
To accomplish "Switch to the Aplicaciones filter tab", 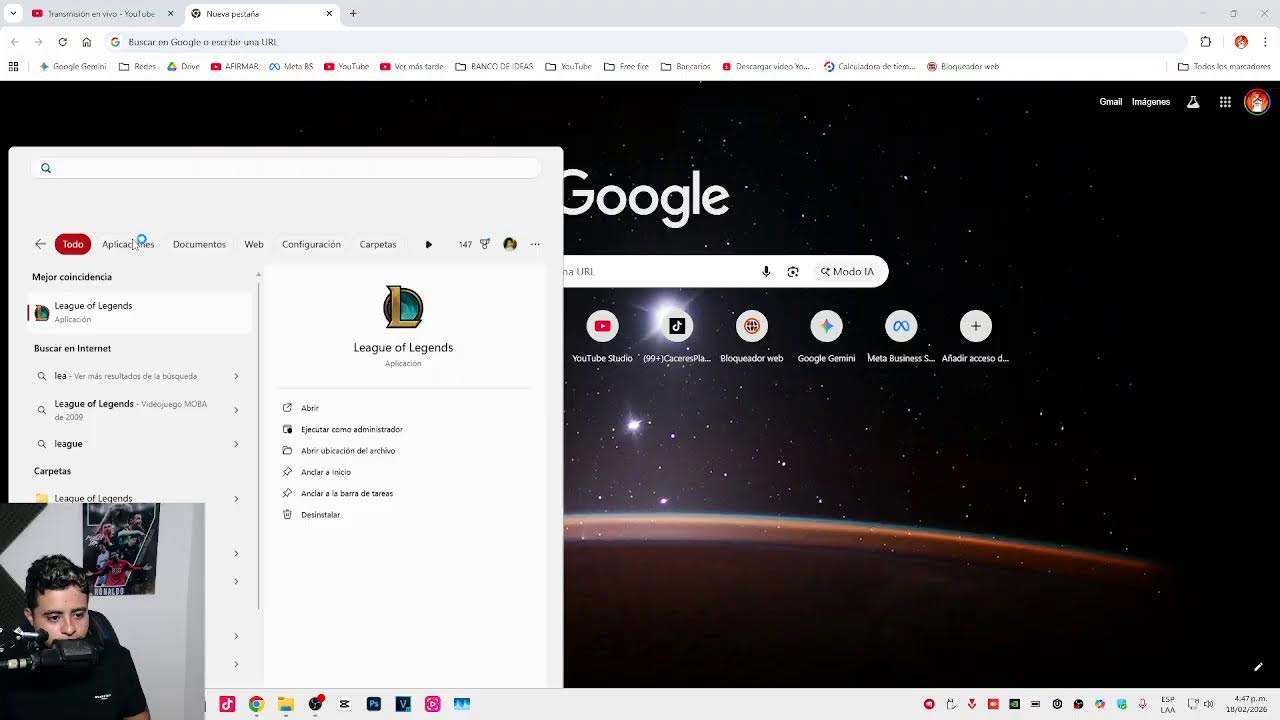I will pyautogui.click(x=128, y=244).
